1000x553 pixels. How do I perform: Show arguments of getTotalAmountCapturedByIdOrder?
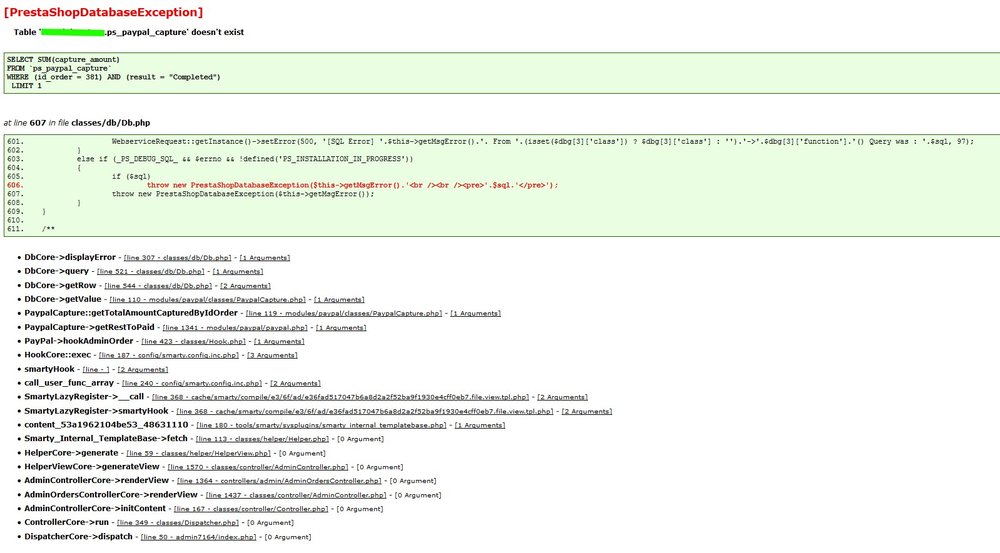coord(476,314)
